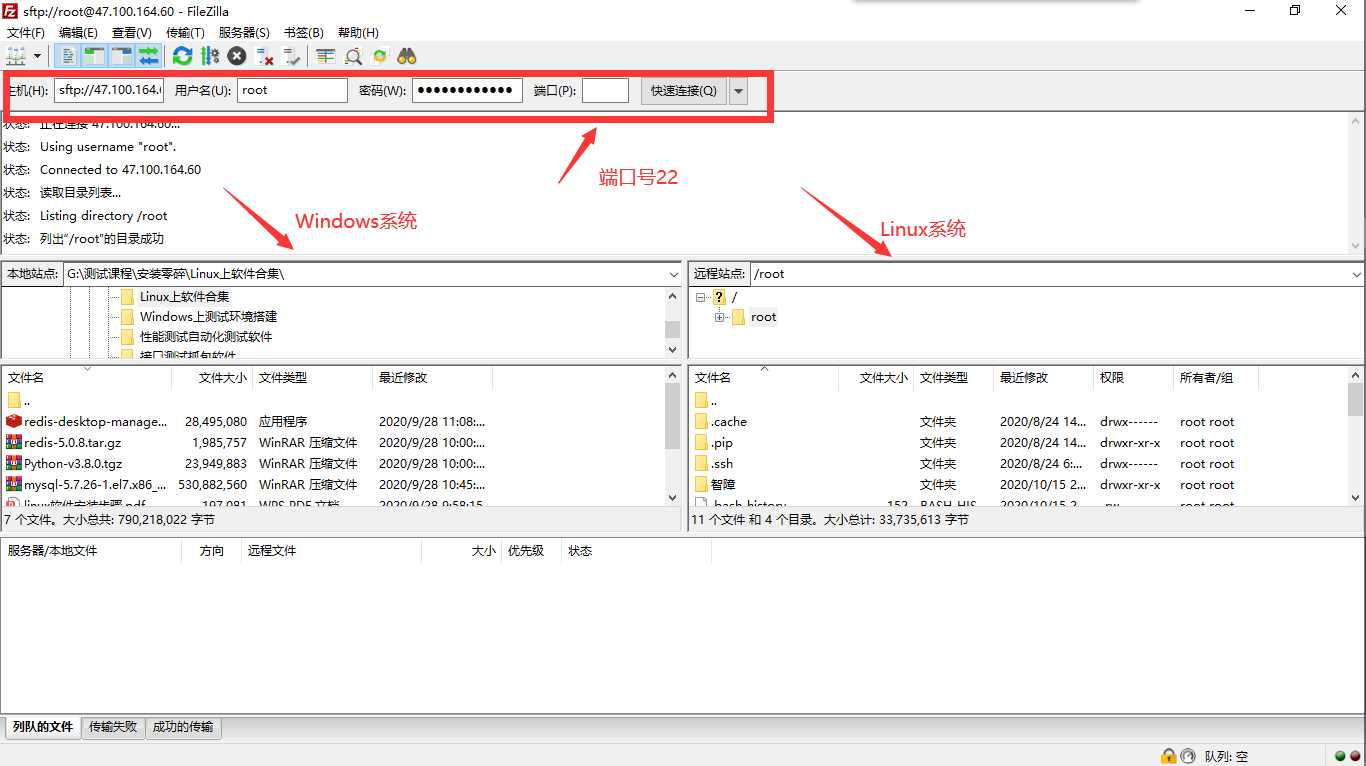Focus the 用户名 username field

click(292, 90)
